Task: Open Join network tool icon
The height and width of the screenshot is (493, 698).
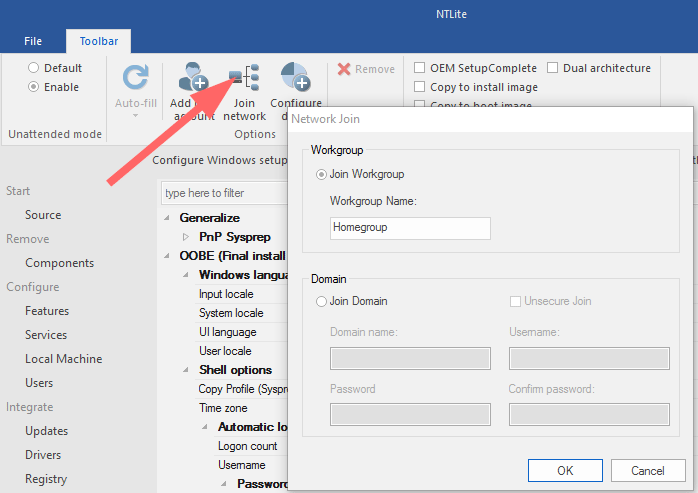Action: 244,77
